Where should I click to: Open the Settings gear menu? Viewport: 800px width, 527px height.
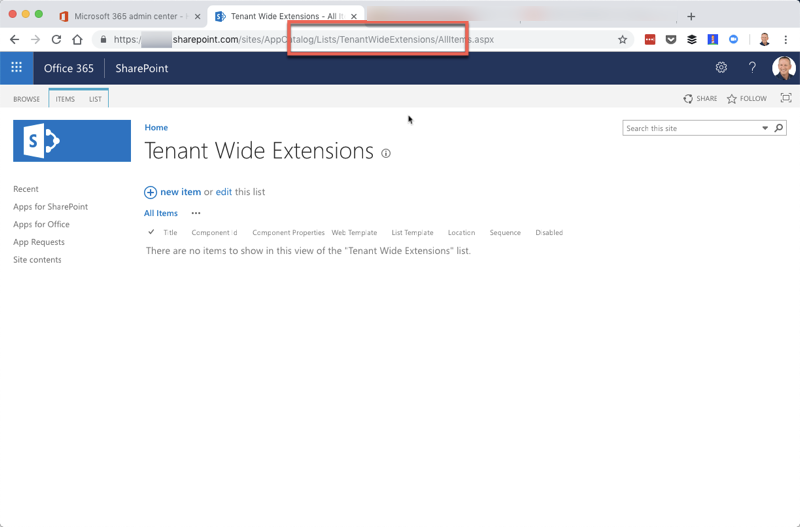tap(721, 67)
